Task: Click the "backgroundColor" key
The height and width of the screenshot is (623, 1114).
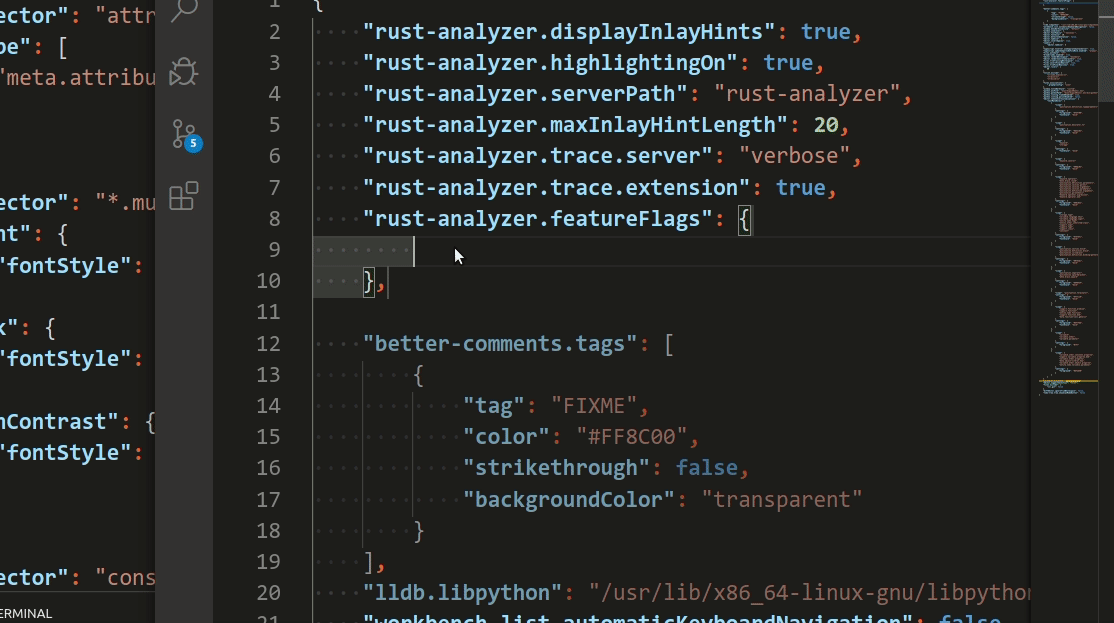Action: pyautogui.click(x=568, y=499)
